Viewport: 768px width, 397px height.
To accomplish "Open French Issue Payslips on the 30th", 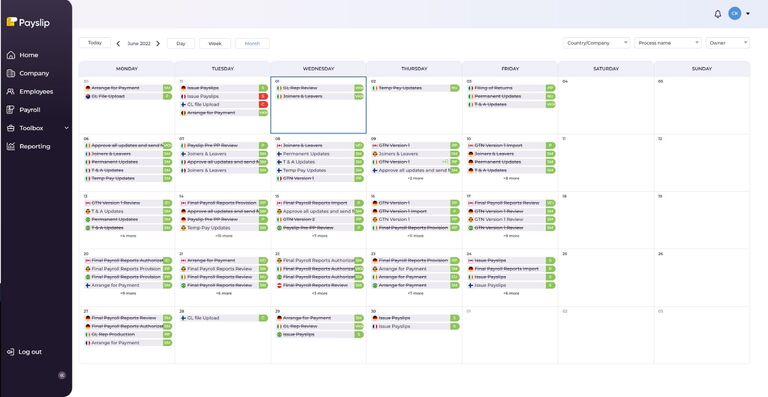I will (415, 327).
